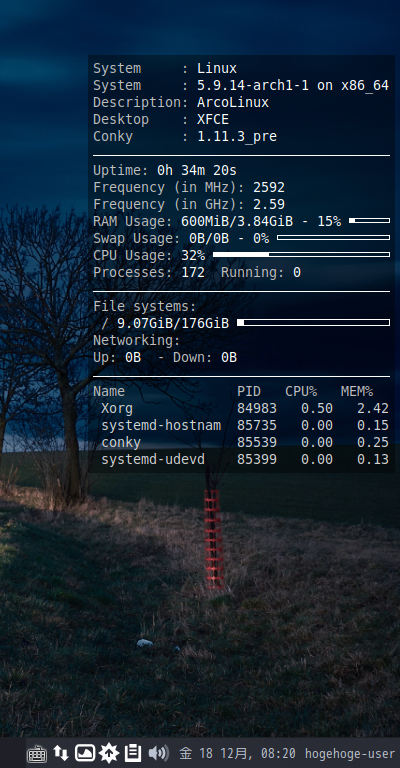Click the speaker volume icon

[x=158, y=753]
